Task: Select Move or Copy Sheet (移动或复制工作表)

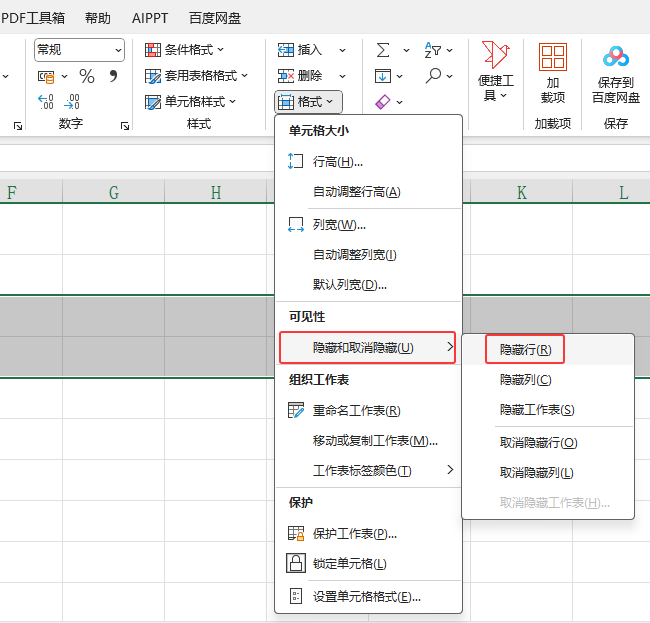Action: click(368, 441)
